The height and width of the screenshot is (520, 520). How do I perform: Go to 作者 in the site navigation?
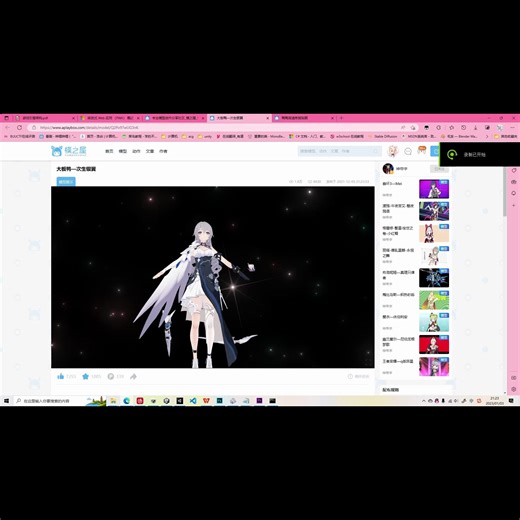coord(163,151)
